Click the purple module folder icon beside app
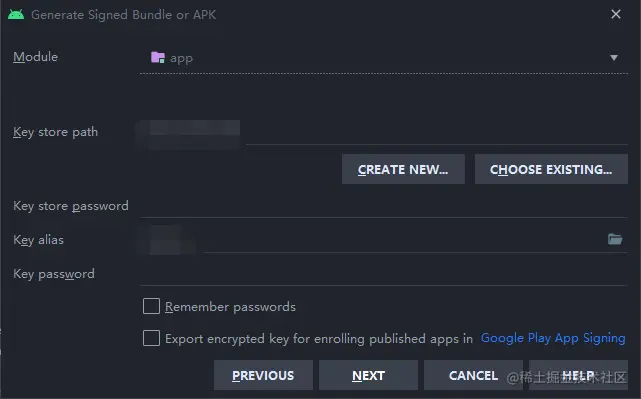Viewport: 641px width, 399px height. tap(158, 57)
